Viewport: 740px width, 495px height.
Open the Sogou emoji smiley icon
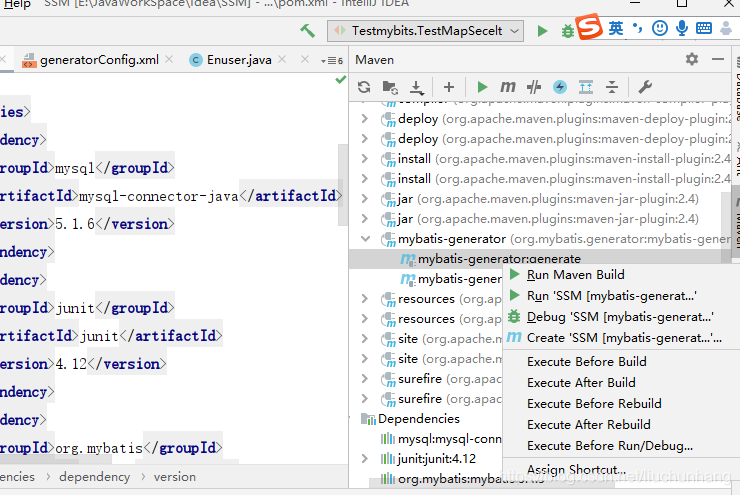tap(659, 28)
